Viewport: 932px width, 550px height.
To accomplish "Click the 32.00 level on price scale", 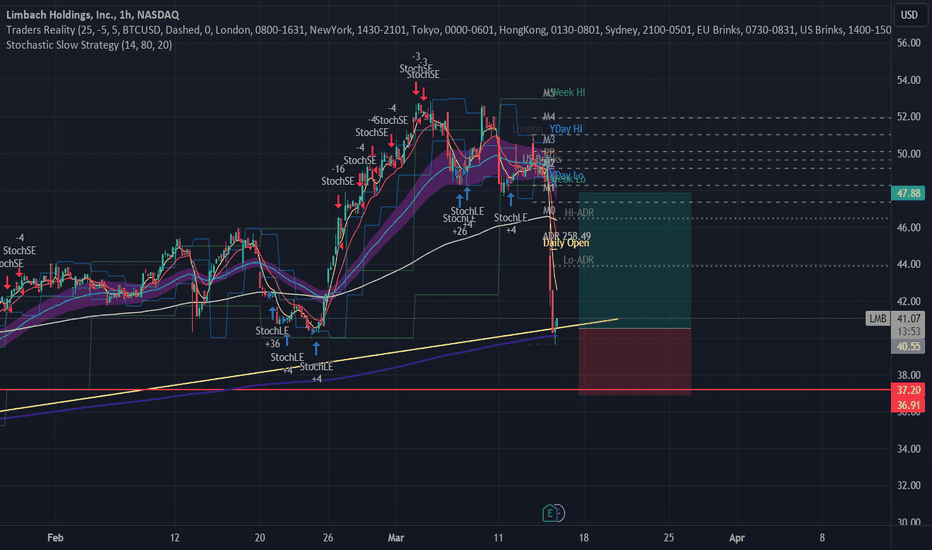I will pyautogui.click(x=908, y=486).
